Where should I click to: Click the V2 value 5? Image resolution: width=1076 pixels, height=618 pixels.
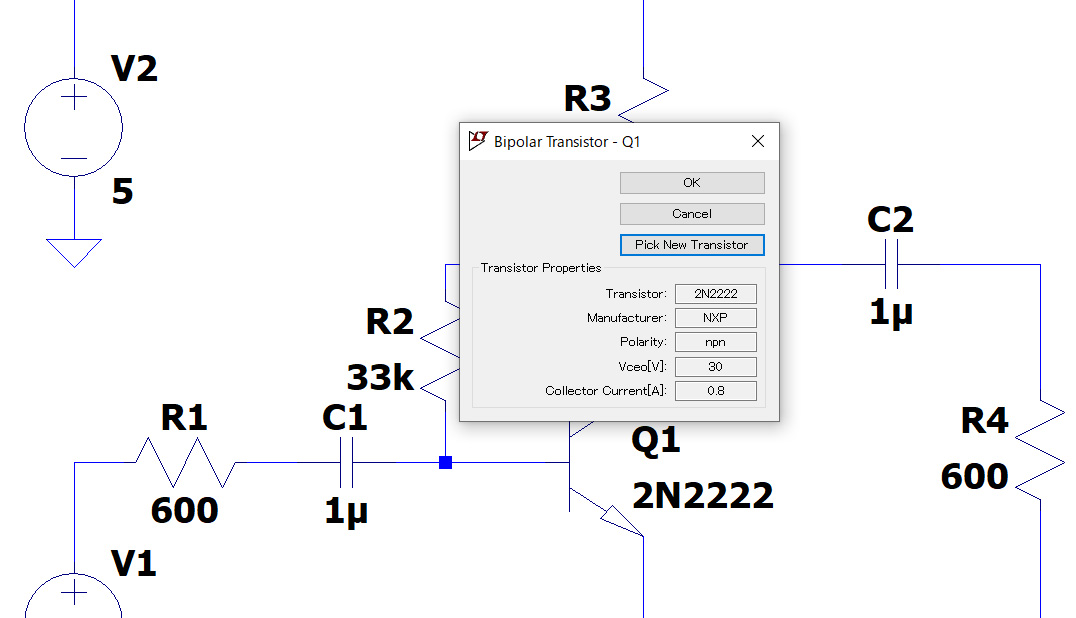[x=122, y=191]
